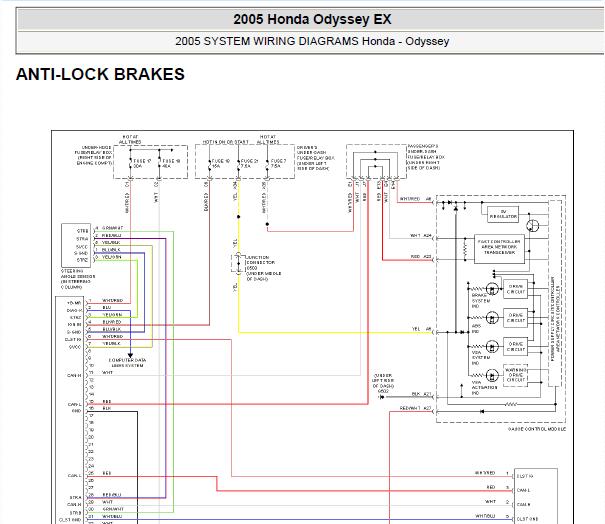Click the vertical "POWER SUPPLY CIRCUIT/CONTROLLER" label
Screen dimensions: 605x524
[555, 318]
